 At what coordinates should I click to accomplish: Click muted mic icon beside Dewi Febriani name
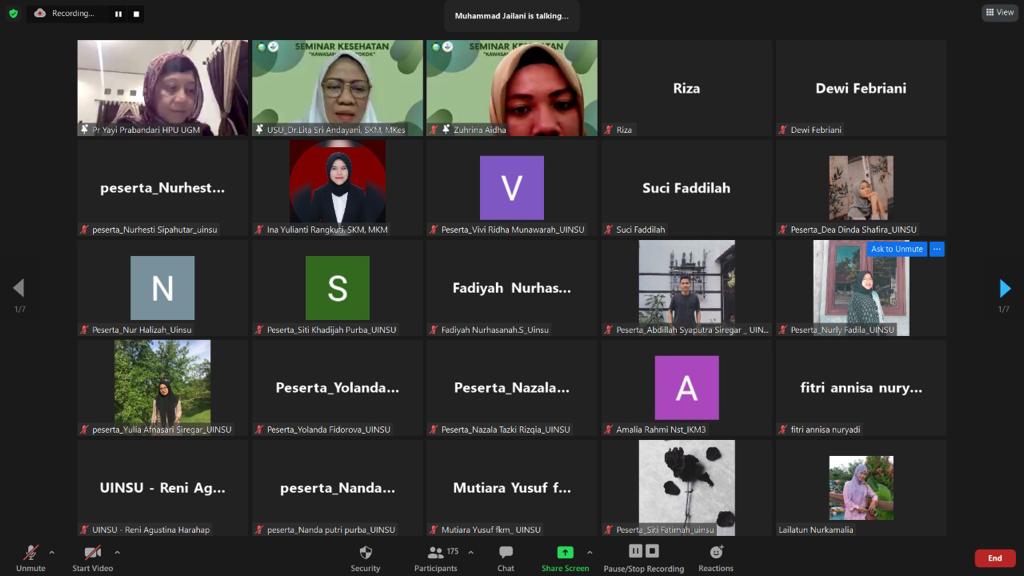pos(782,130)
